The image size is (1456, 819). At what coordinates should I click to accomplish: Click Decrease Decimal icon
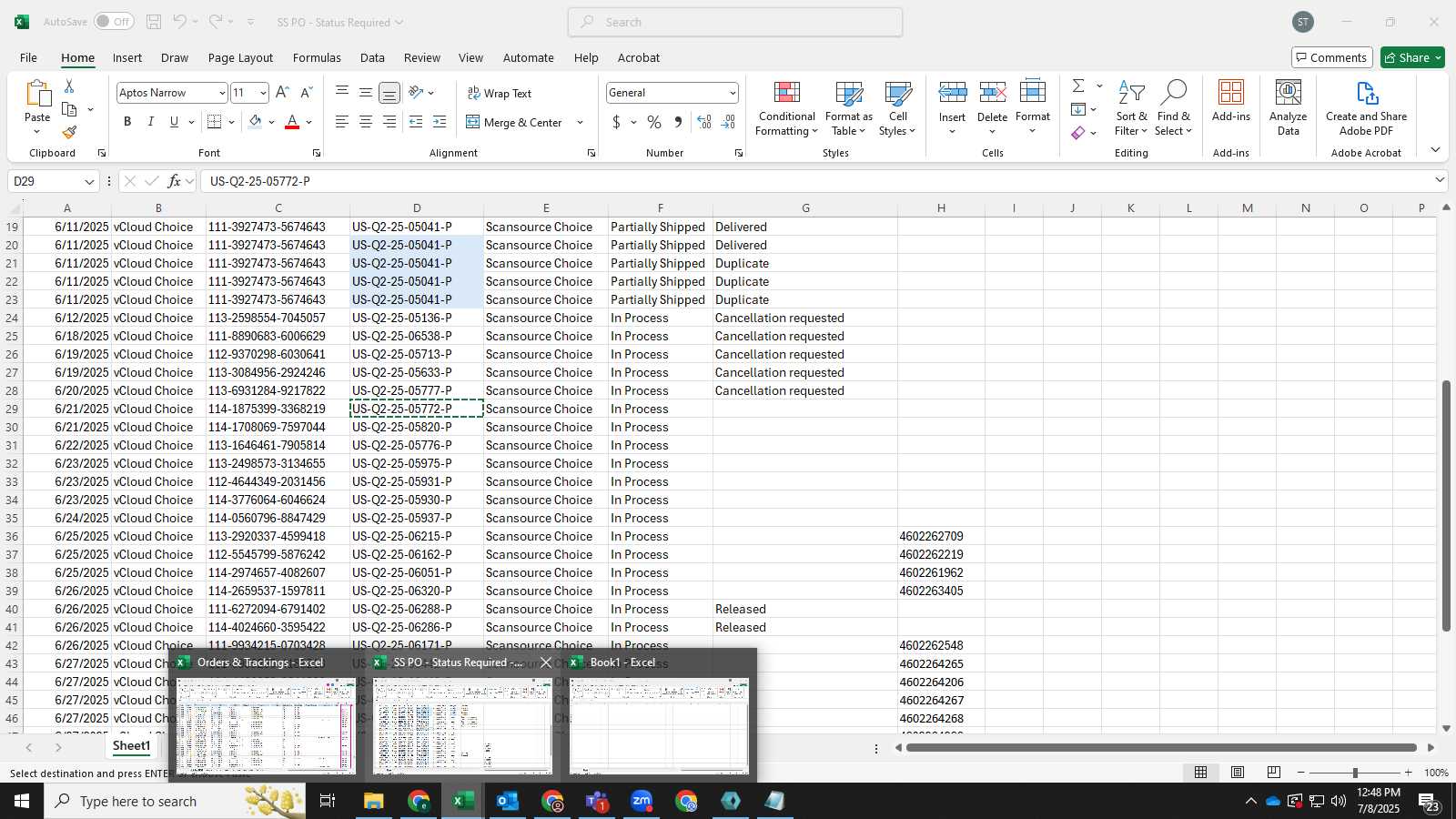pyautogui.click(x=728, y=122)
